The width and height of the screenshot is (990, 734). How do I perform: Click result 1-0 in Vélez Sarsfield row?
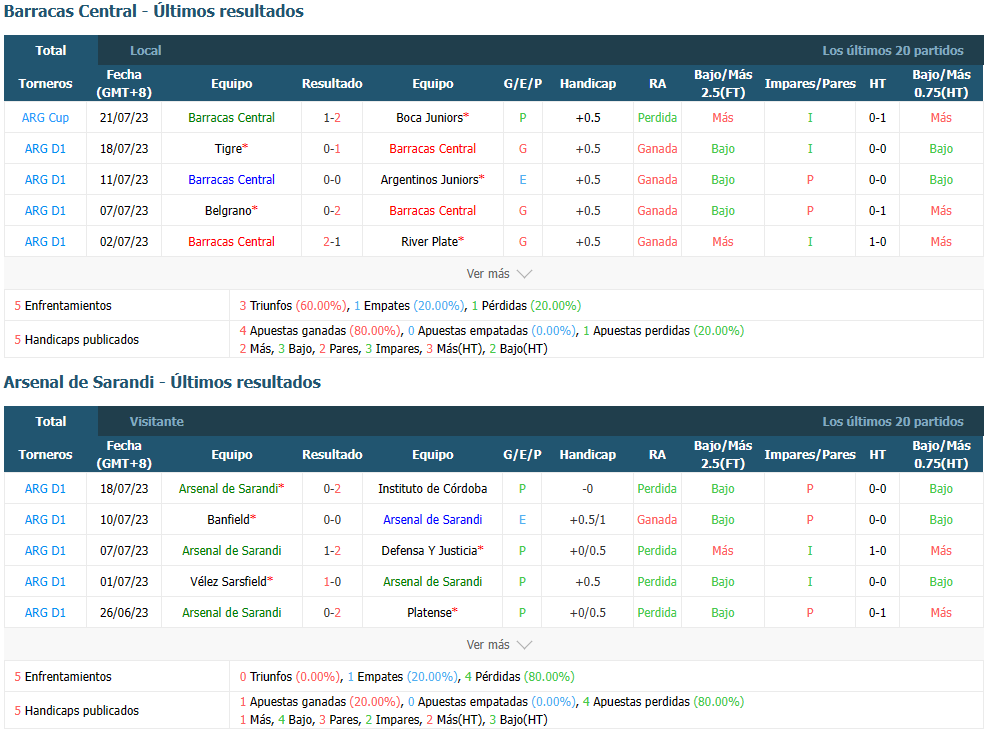[332, 582]
